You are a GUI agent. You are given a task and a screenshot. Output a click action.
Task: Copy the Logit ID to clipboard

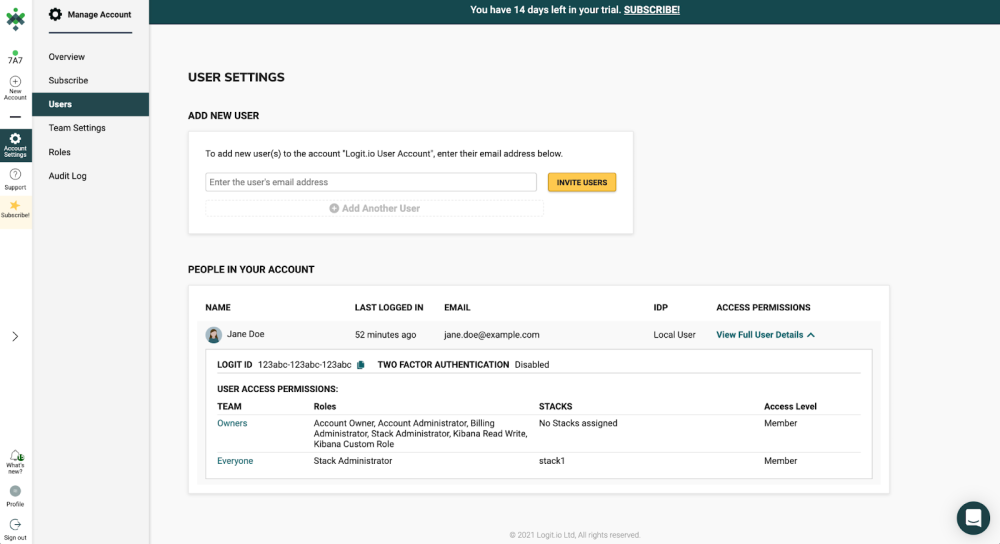(361, 365)
